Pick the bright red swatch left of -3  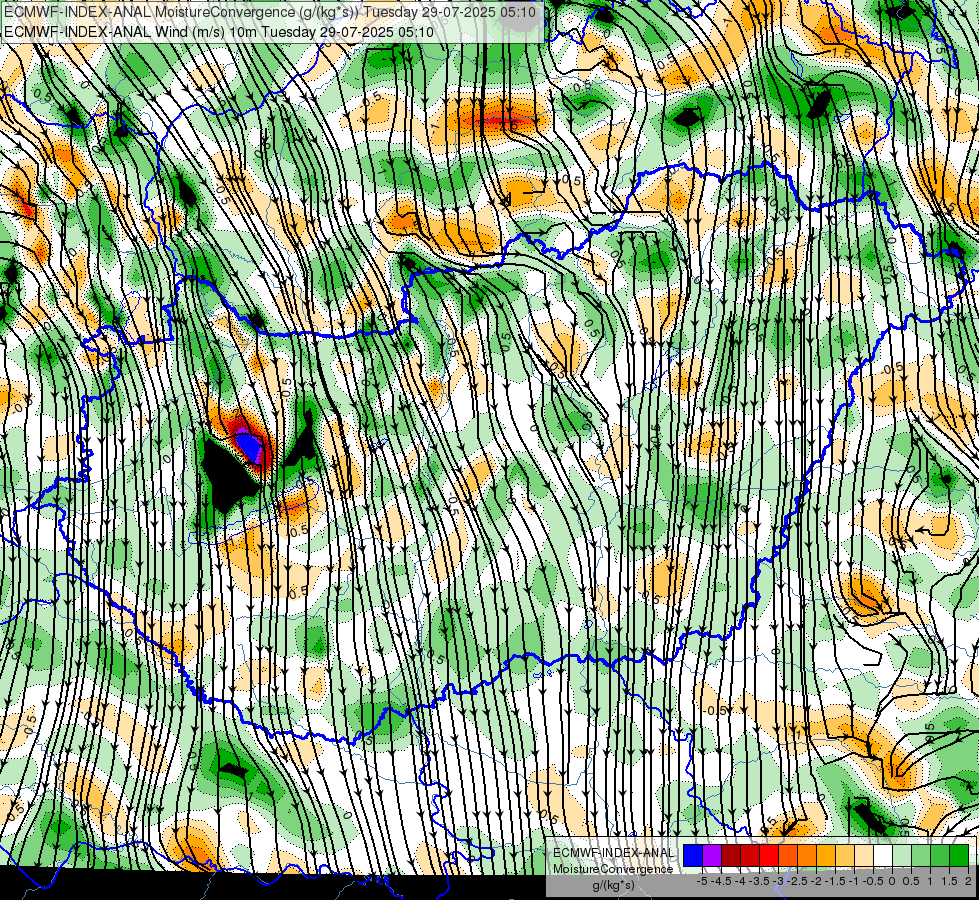tap(769, 856)
